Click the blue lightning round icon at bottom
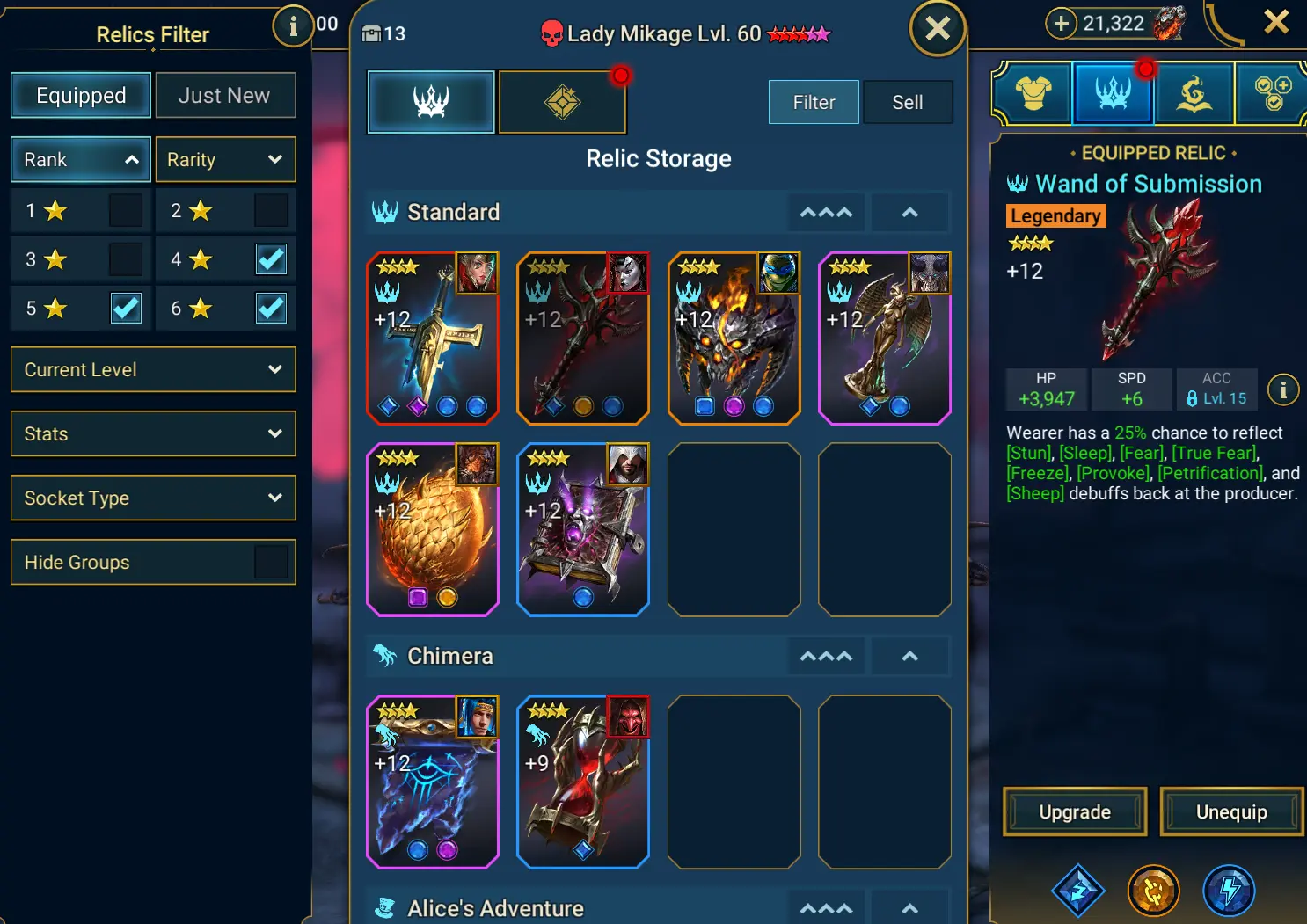 tap(1229, 890)
